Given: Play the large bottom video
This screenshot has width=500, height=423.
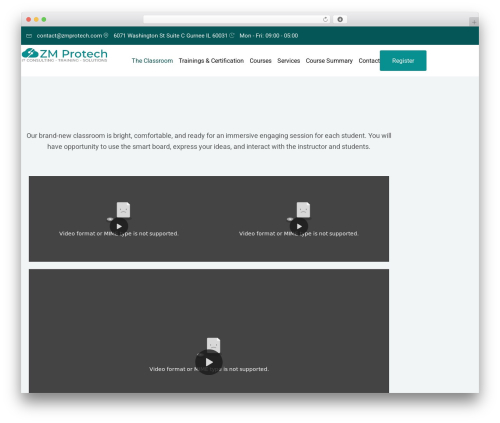Looking at the screenshot, I should [209, 362].
